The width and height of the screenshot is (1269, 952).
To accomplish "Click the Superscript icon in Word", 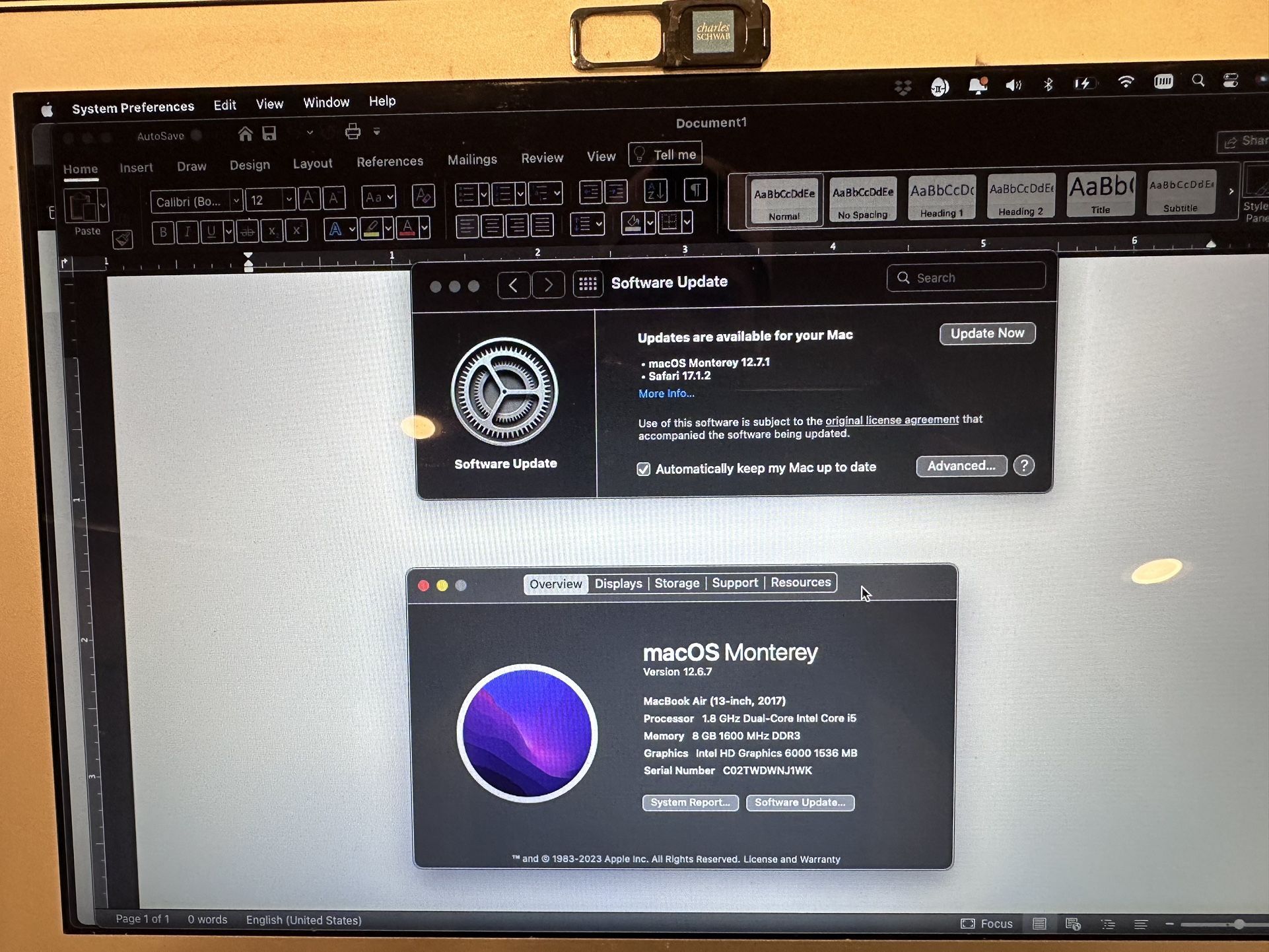I will [x=296, y=230].
